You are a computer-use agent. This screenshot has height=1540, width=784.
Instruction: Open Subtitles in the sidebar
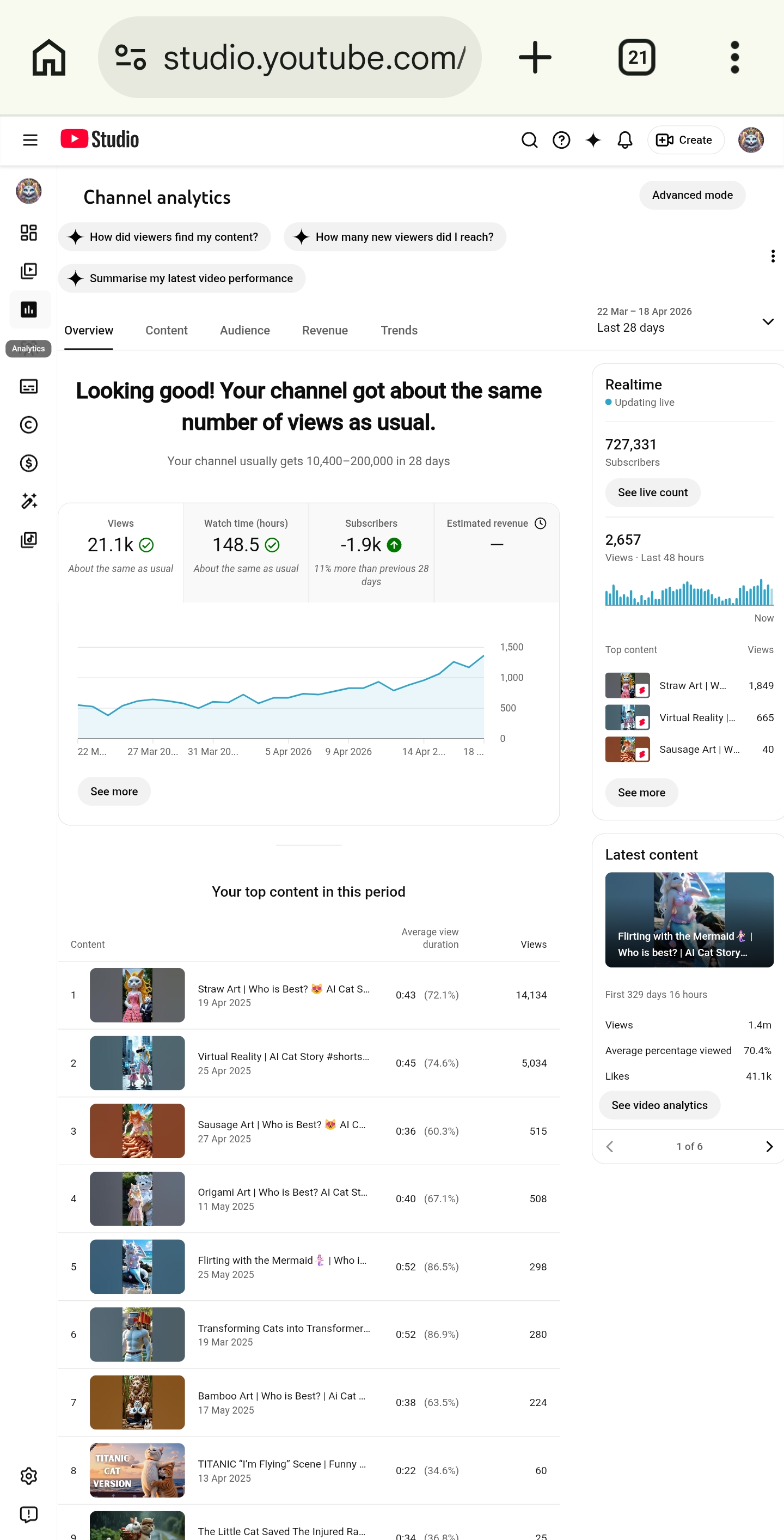pyautogui.click(x=29, y=386)
